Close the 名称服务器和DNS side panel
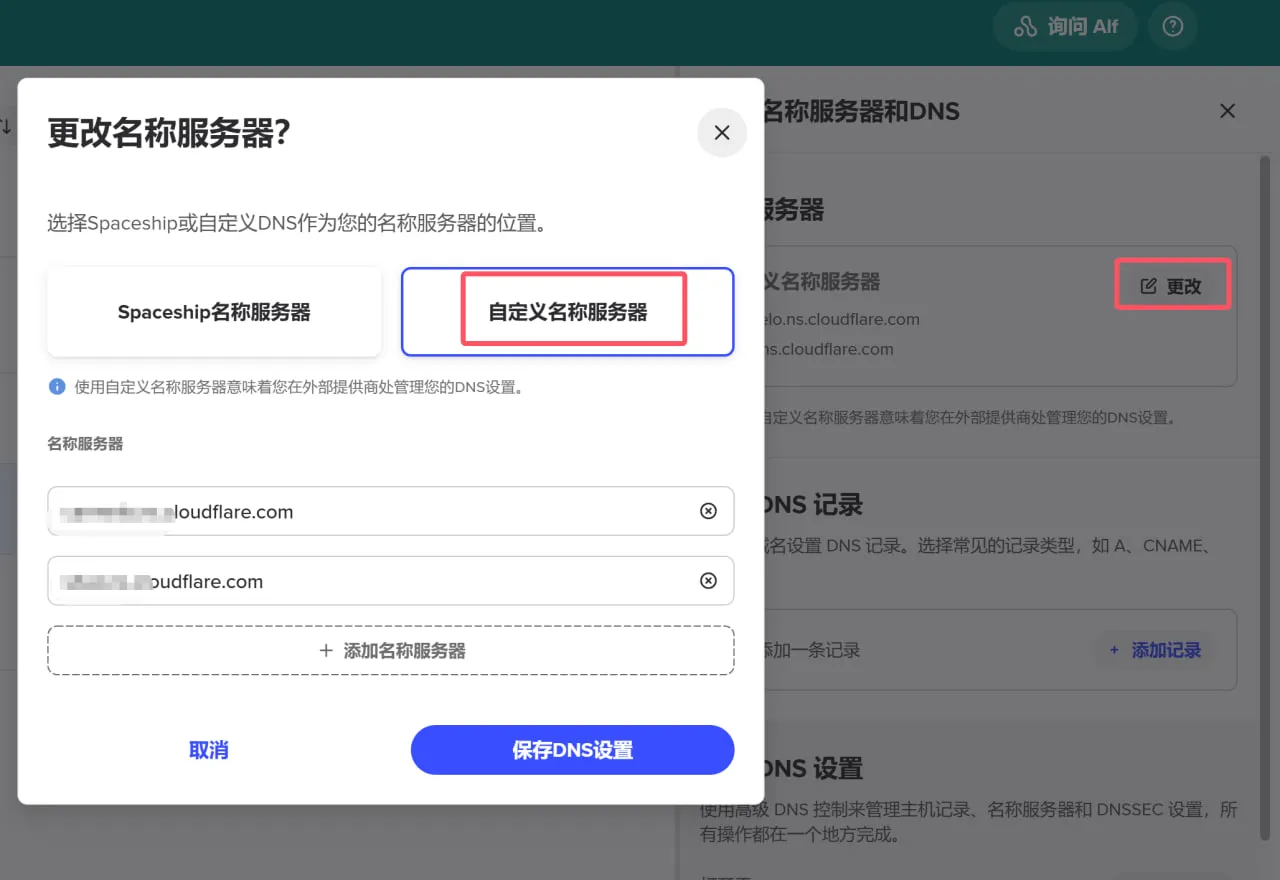 [1228, 111]
